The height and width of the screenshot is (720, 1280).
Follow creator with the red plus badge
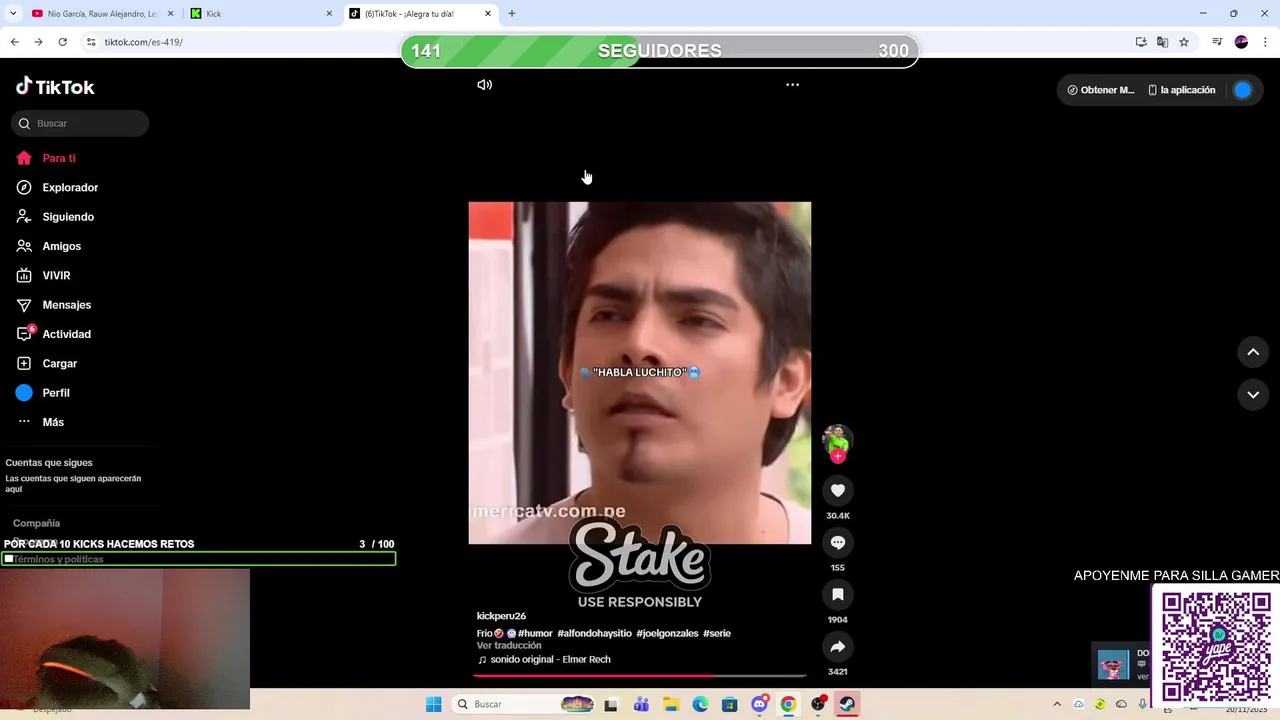pos(838,456)
